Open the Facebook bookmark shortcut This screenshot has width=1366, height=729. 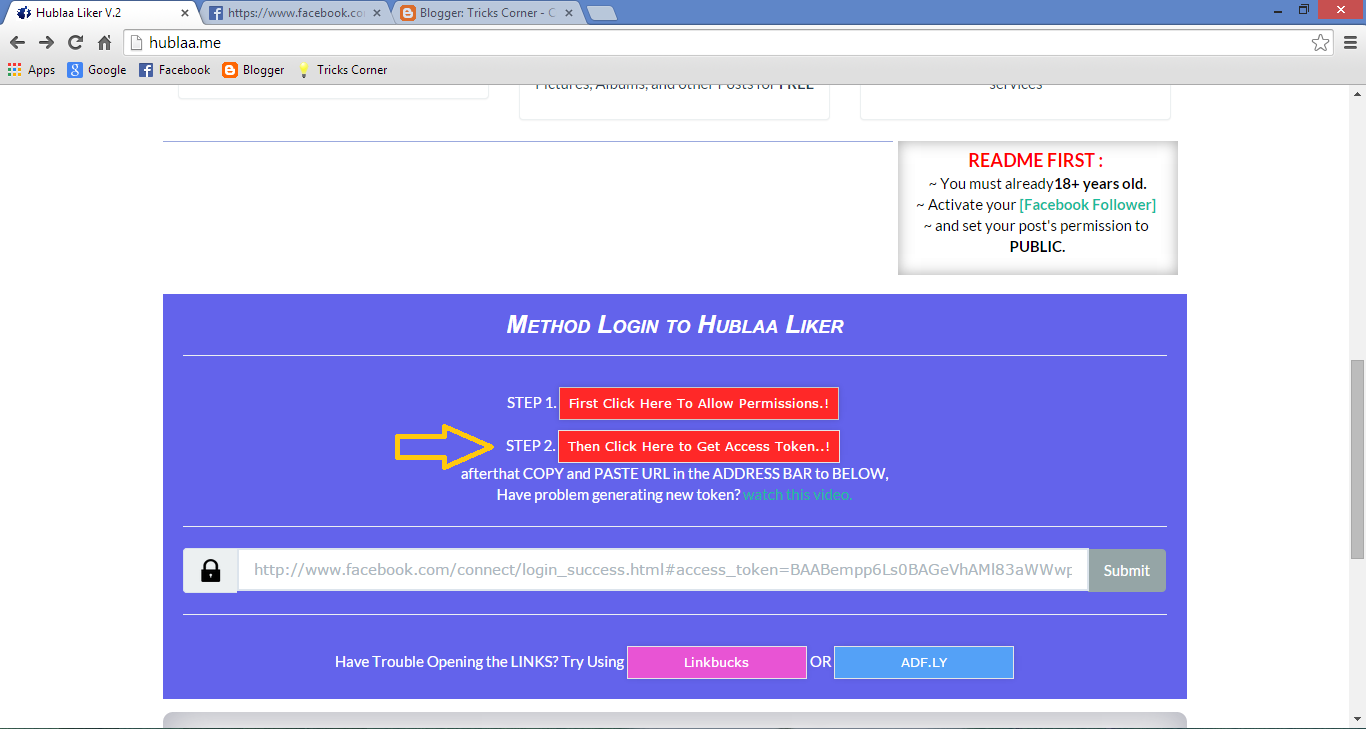[174, 69]
